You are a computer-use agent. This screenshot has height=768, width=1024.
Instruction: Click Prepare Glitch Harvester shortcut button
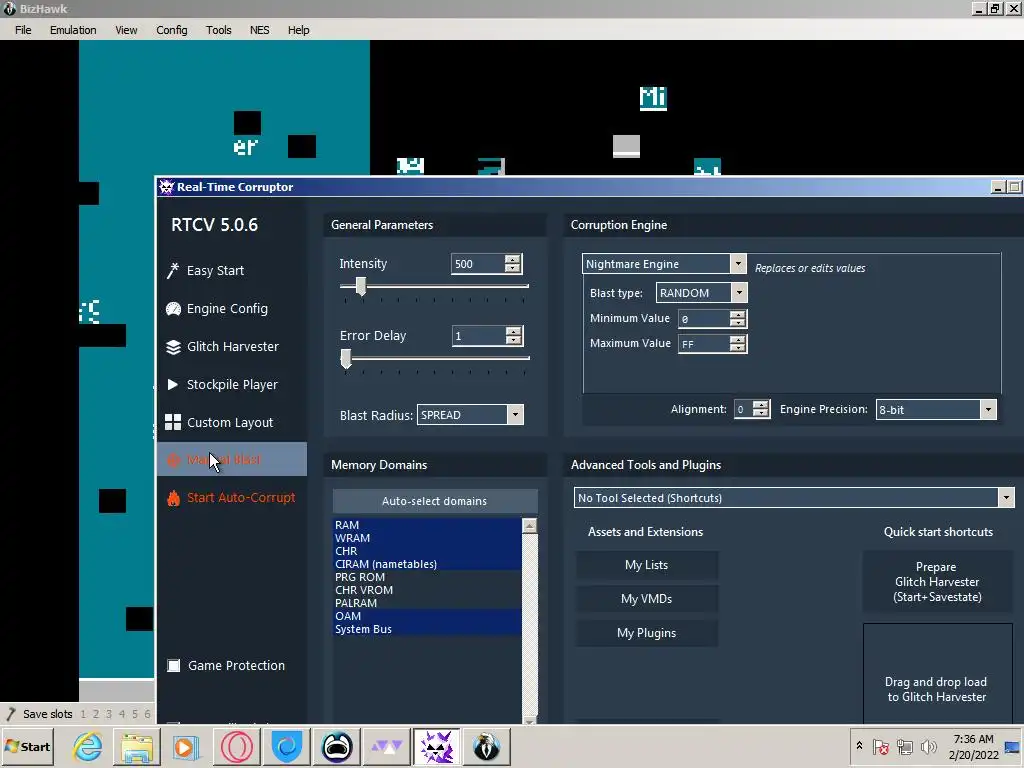point(937,582)
